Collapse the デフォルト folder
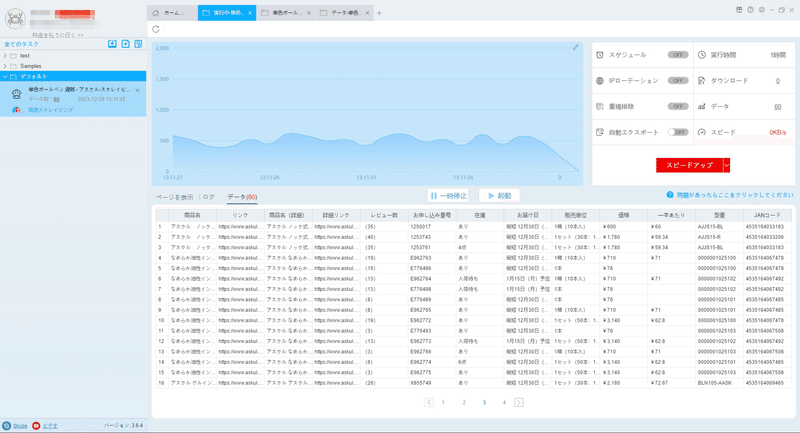 pos(5,77)
